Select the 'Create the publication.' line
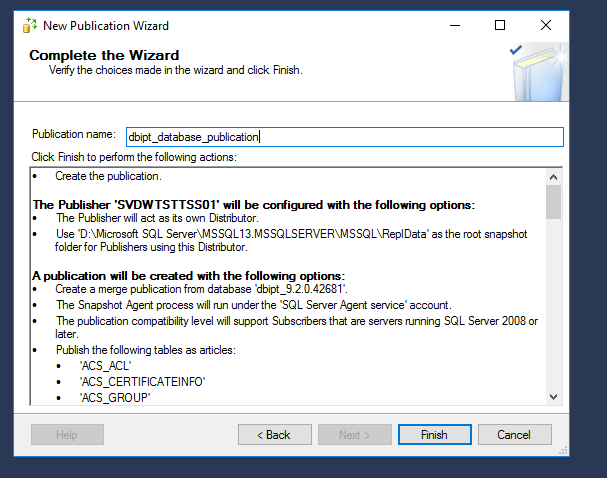Screen dimensions: 607x478 108,176
